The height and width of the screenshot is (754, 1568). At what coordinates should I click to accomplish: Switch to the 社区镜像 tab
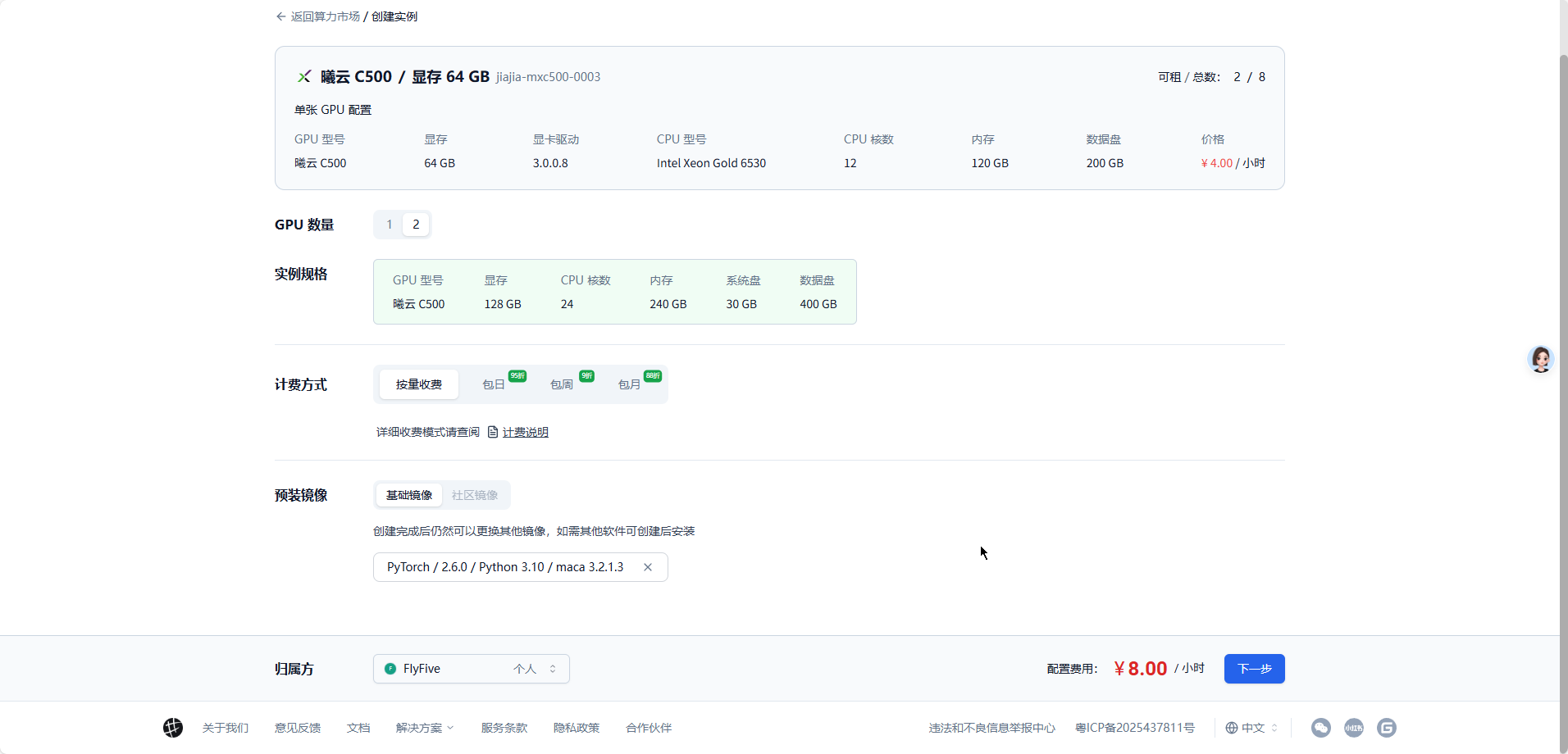(x=475, y=495)
